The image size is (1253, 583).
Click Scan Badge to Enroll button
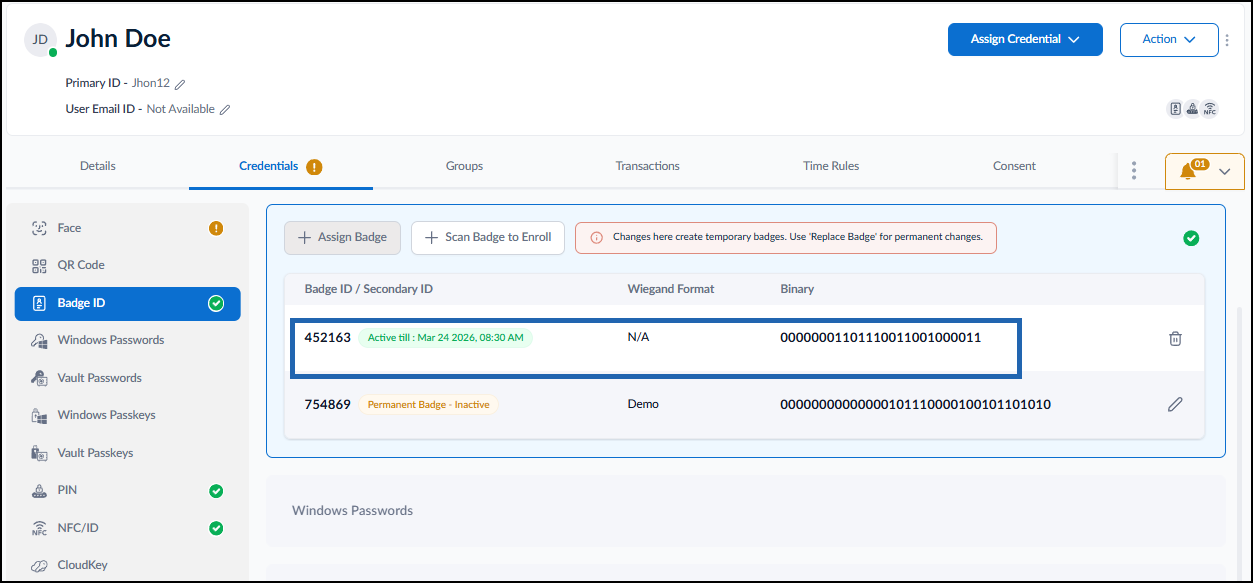coord(488,238)
